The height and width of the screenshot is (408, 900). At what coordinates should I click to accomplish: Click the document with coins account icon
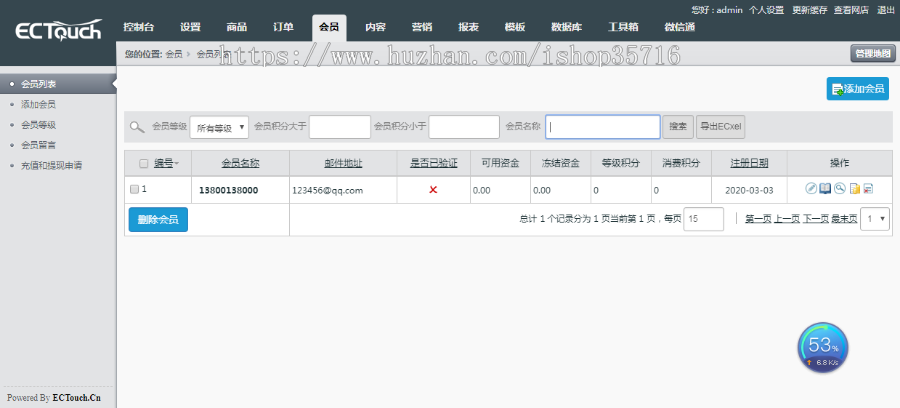[x=855, y=188]
